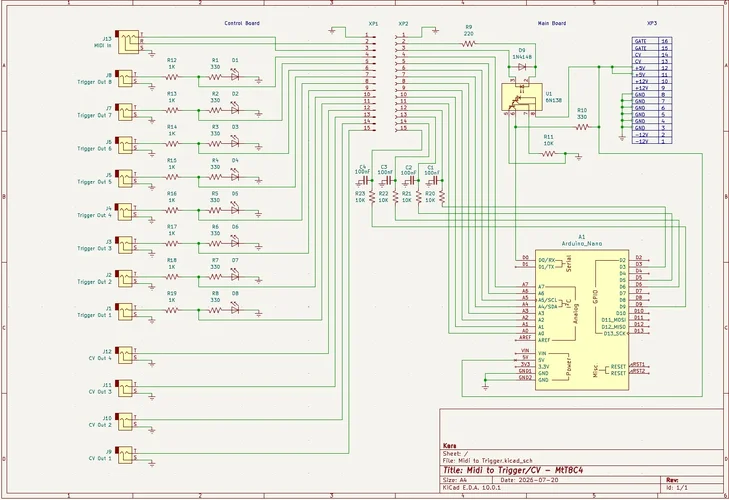The height and width of the screenshot is (500, 729).
Task: Select the R12 1K resistor symbol
Action: [172, 77]
